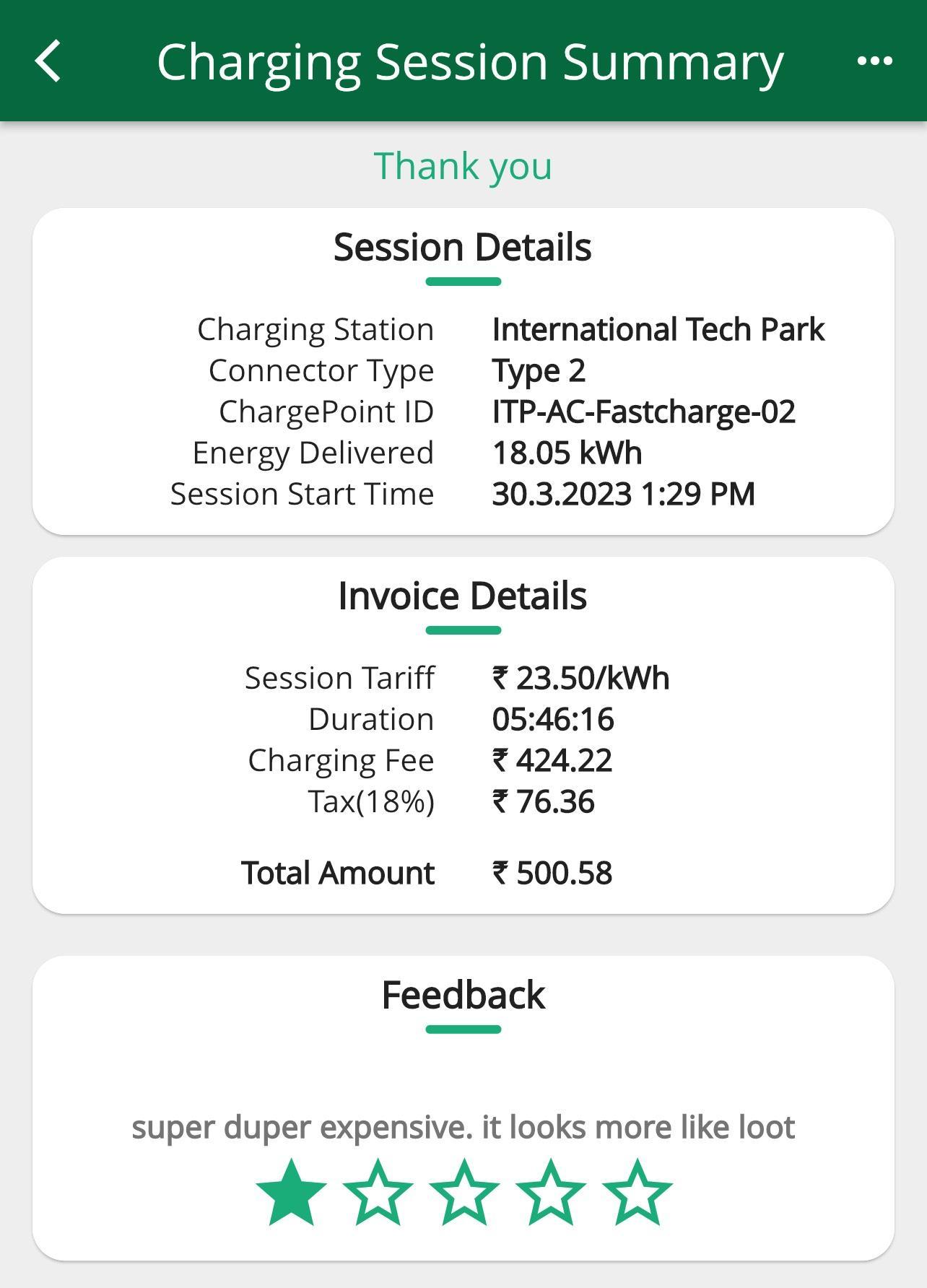The image size is (927, 1288).
Task: Tap the Total Amount ₹ 500.58 value
Action: (552, 873)
